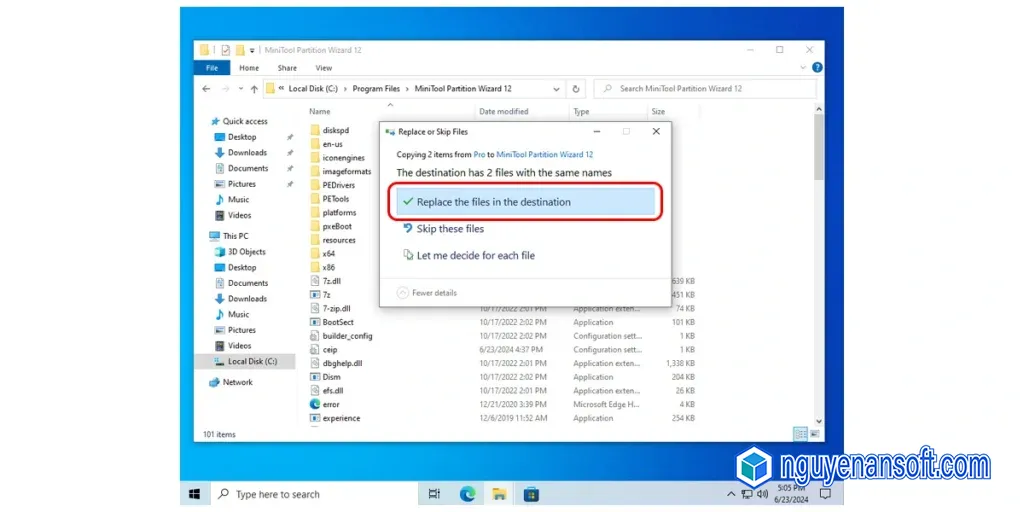Click MiniTool Partition Wizard 12 destination link
This screenshot has width=1024, height=512.
[x=545, y=154]
